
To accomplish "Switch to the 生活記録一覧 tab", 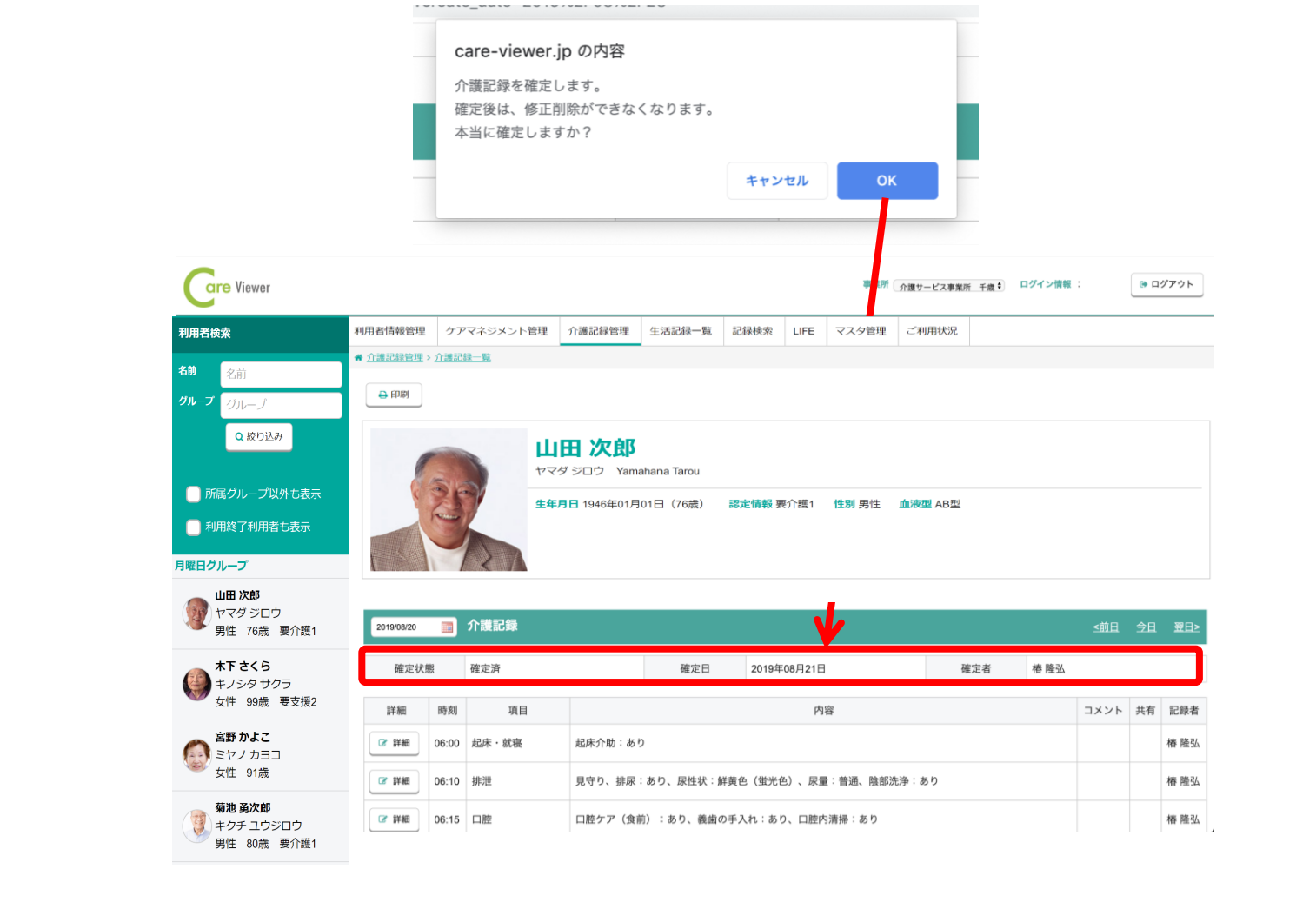I will 681,331.
